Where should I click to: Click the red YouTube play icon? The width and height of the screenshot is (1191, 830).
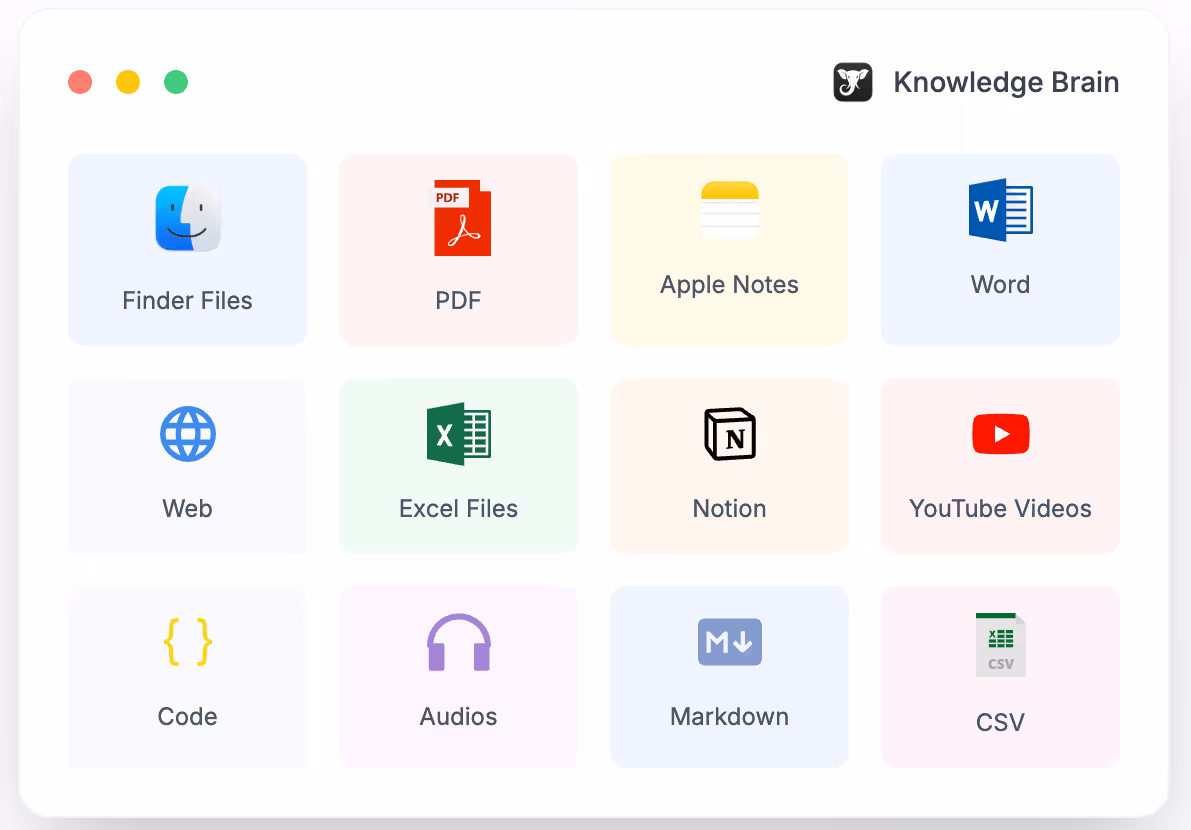coord(1000,434)
